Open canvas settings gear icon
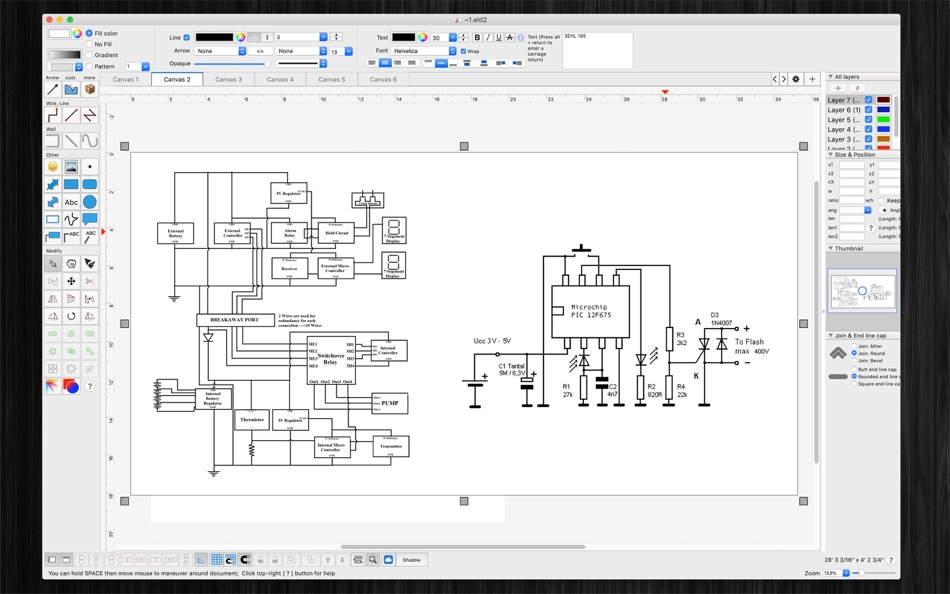This screenshot has height=594, width=950. [796, 79]
